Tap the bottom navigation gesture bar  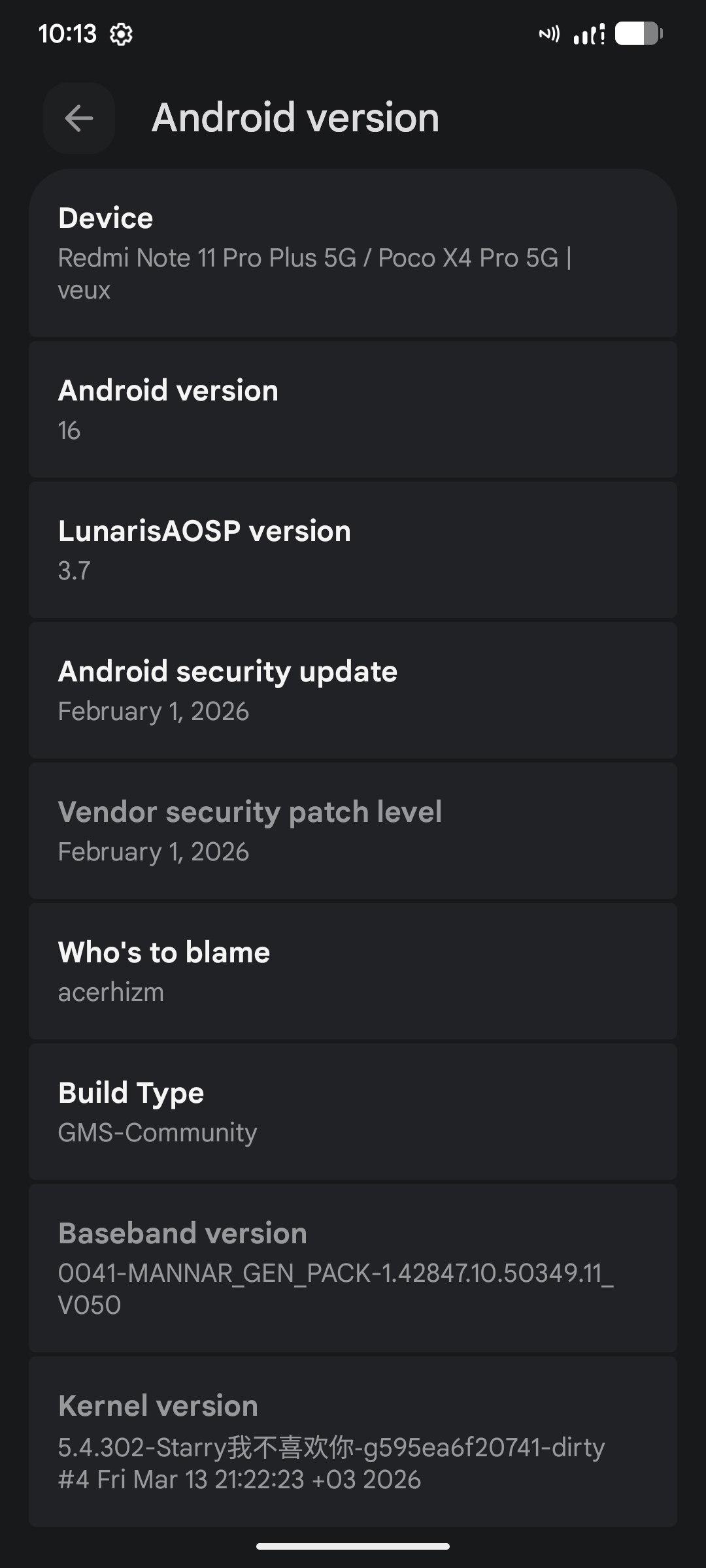353,1546
